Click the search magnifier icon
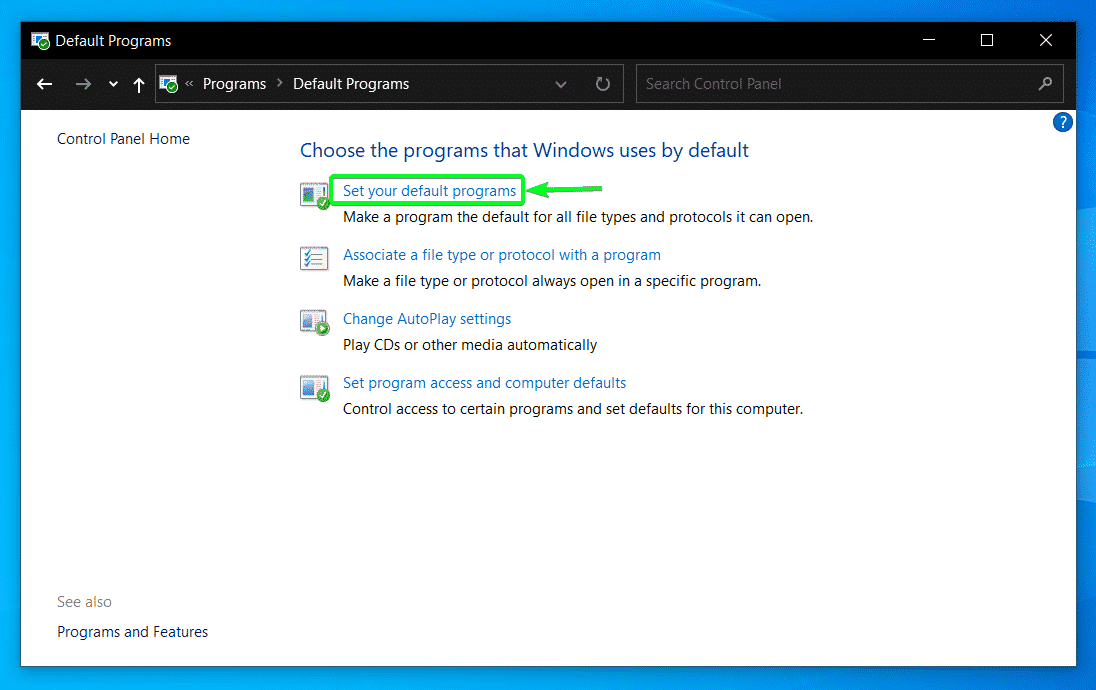The width and height of the screenshot is (1096, 690). click(x=1045, y=84)
